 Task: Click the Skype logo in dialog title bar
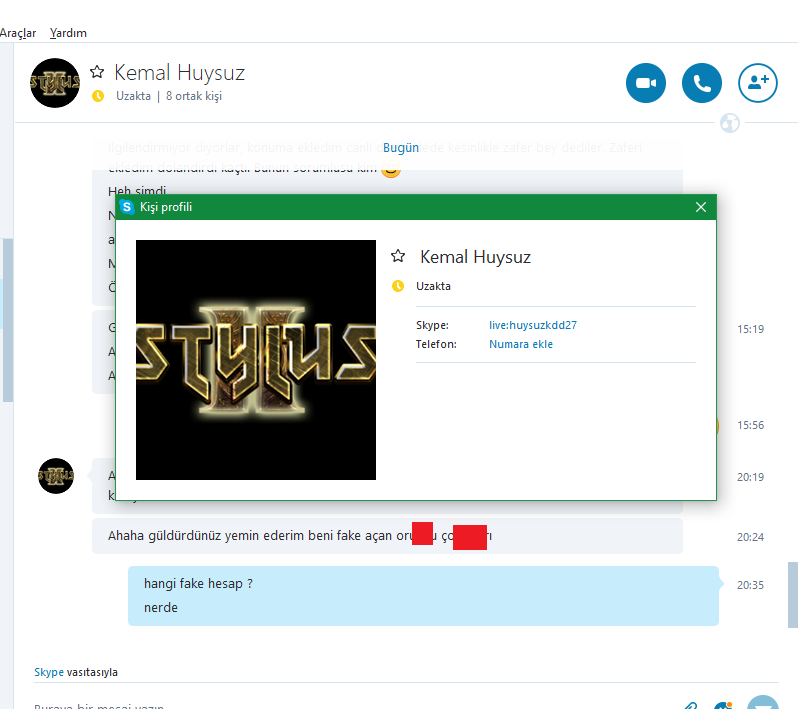(x=127, y=207)
